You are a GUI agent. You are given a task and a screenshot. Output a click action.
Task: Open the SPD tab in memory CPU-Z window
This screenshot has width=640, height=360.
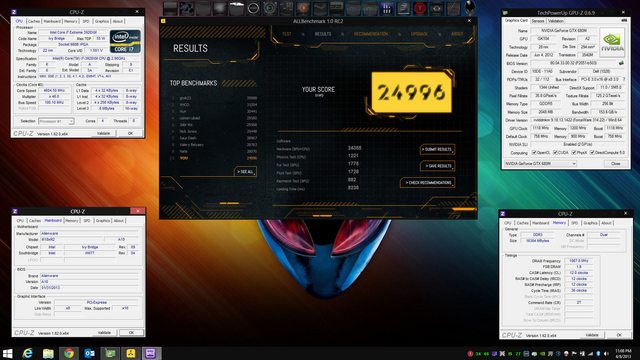click(x=574, y=223)
